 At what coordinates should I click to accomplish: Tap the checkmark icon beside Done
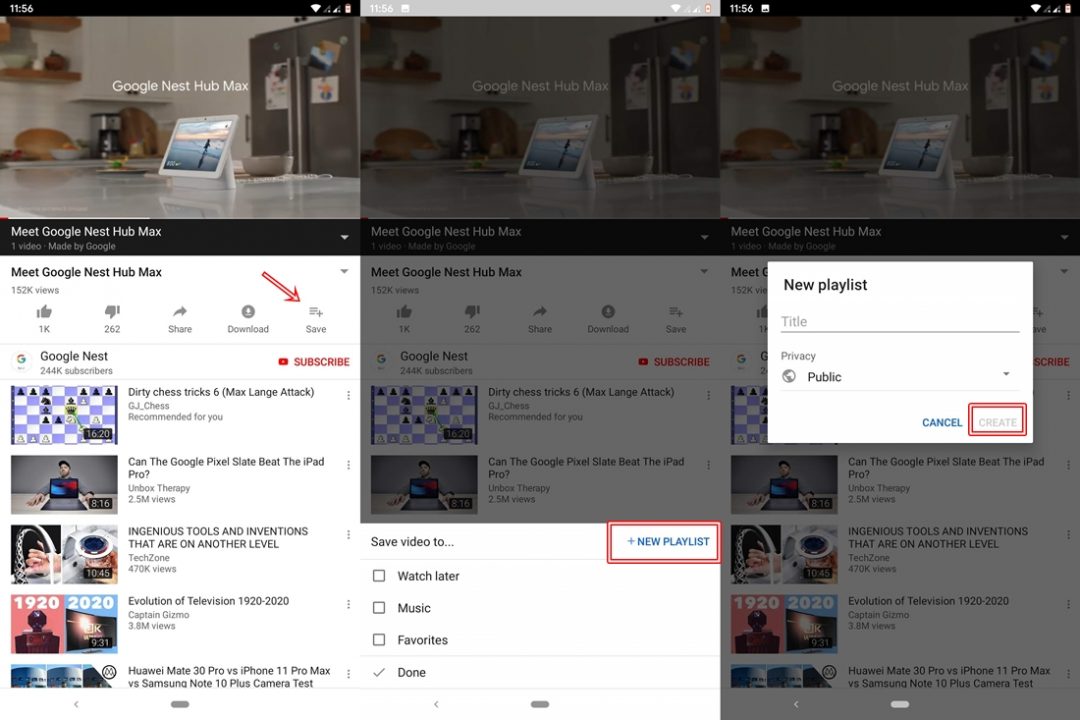point(379,672)
